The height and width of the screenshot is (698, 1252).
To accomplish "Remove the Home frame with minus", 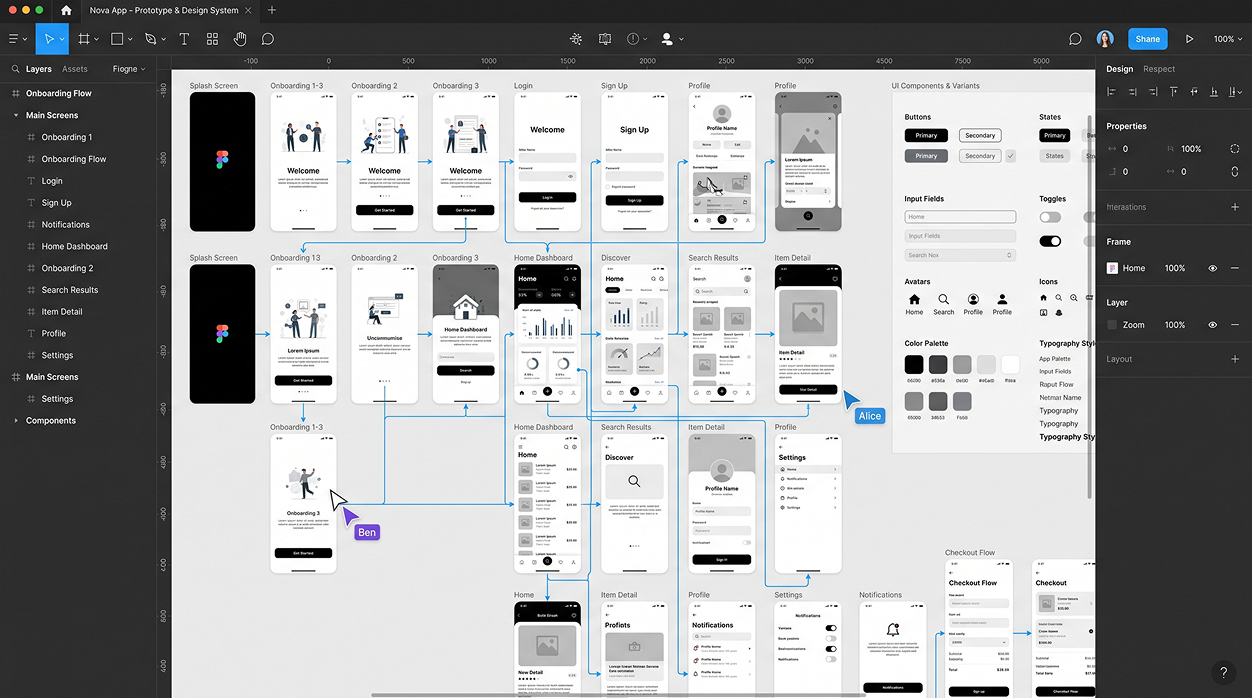I will [x=1235, y=268].
